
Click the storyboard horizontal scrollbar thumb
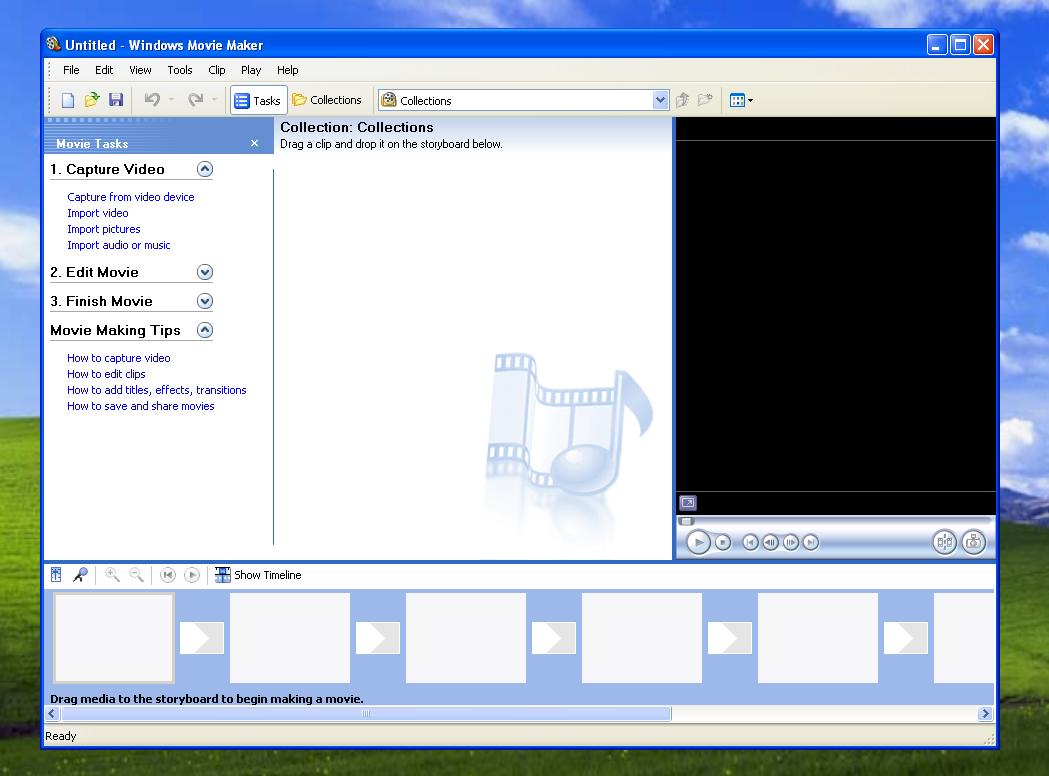[x=366, y=714]
